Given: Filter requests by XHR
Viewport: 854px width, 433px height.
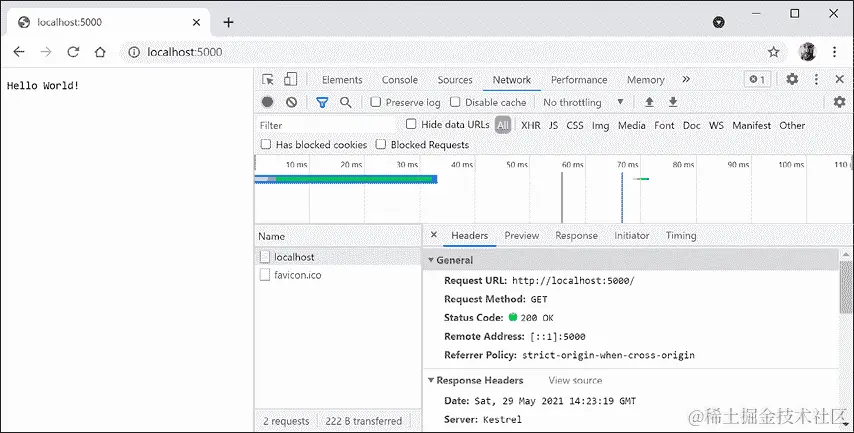Looking at the screenshot, I should (530, 125).
